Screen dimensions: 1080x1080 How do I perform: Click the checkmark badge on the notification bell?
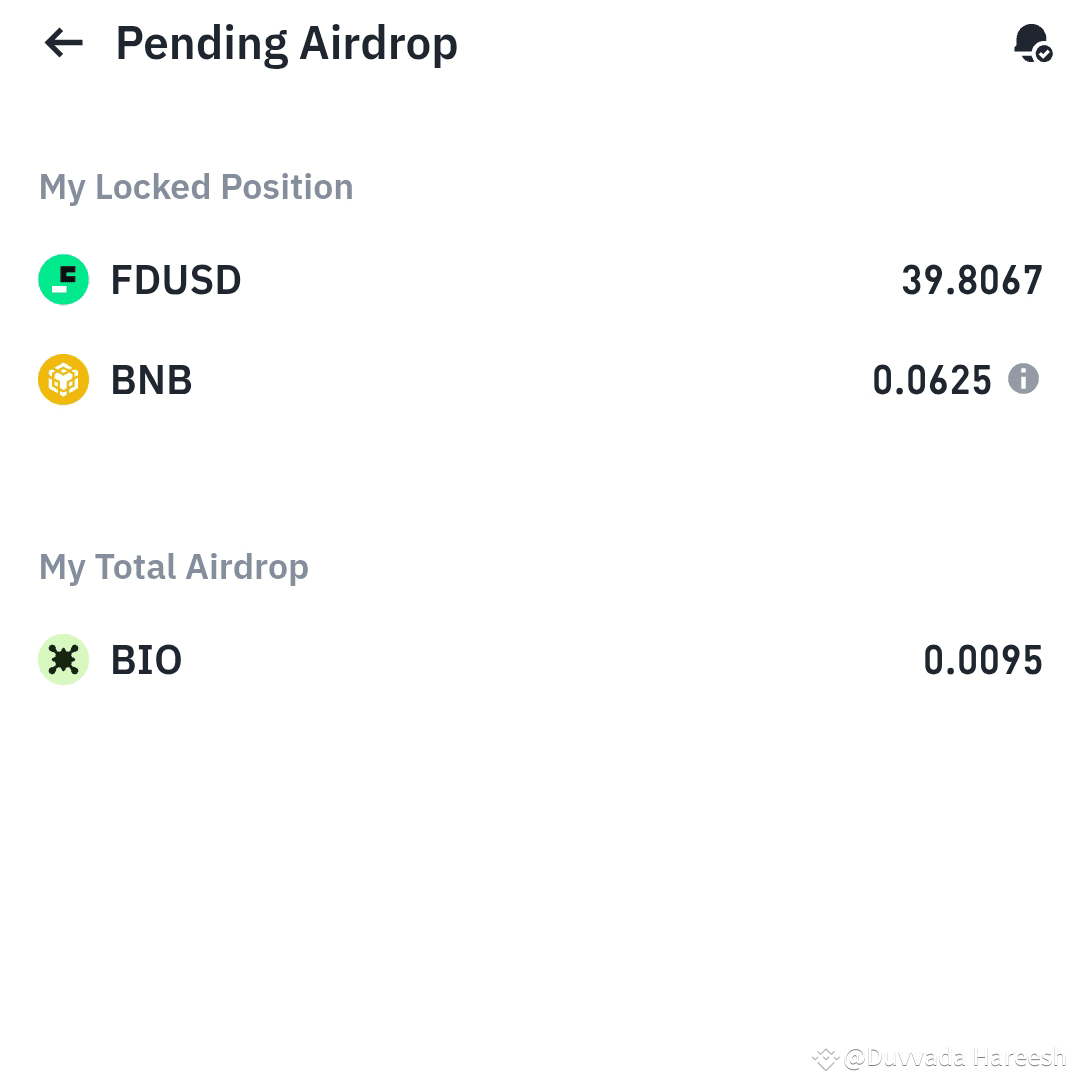pos(1043,53)
